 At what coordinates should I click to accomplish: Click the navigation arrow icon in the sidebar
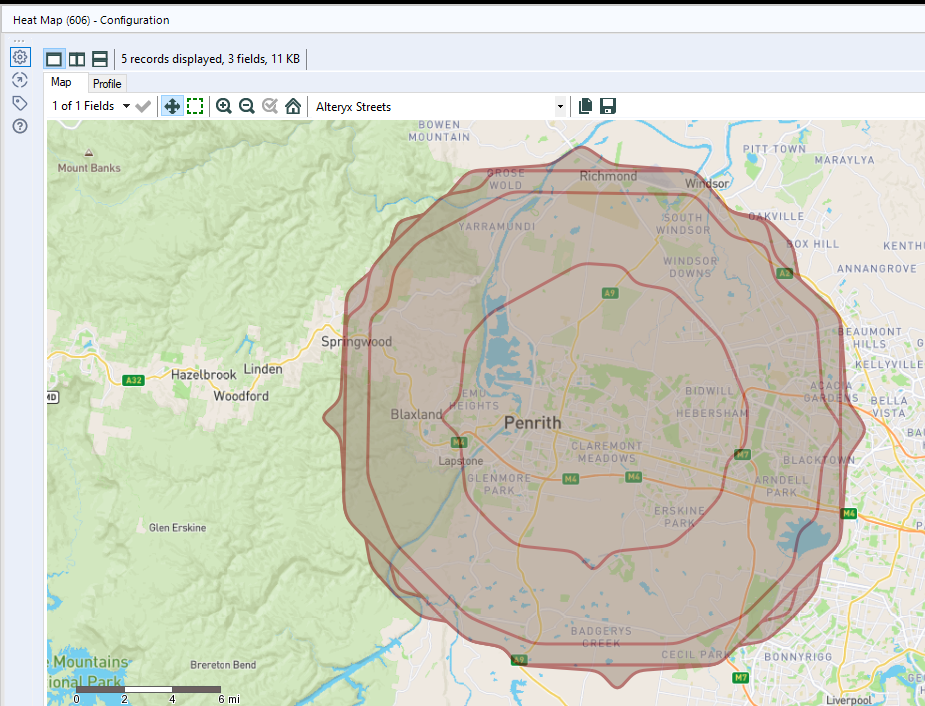tap(20, 80)
